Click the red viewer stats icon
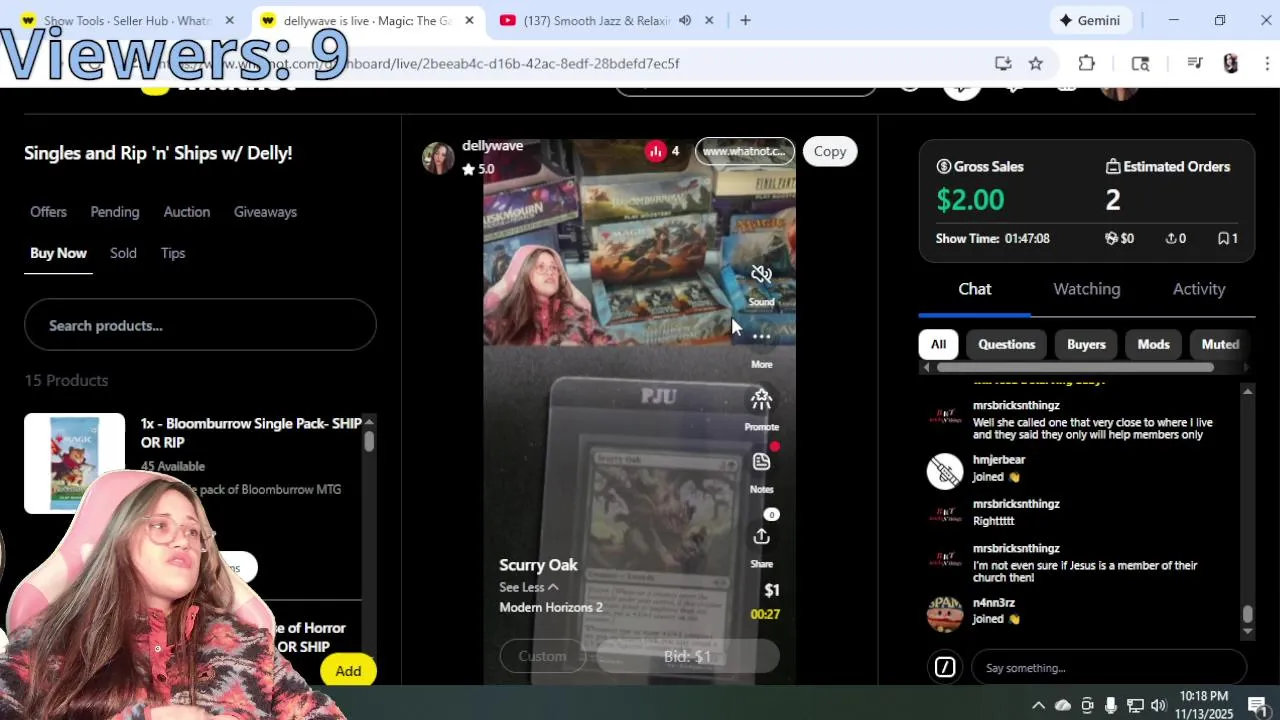Image resolution: width=1280 pixels, height=720 pixels. coord(656,151)
